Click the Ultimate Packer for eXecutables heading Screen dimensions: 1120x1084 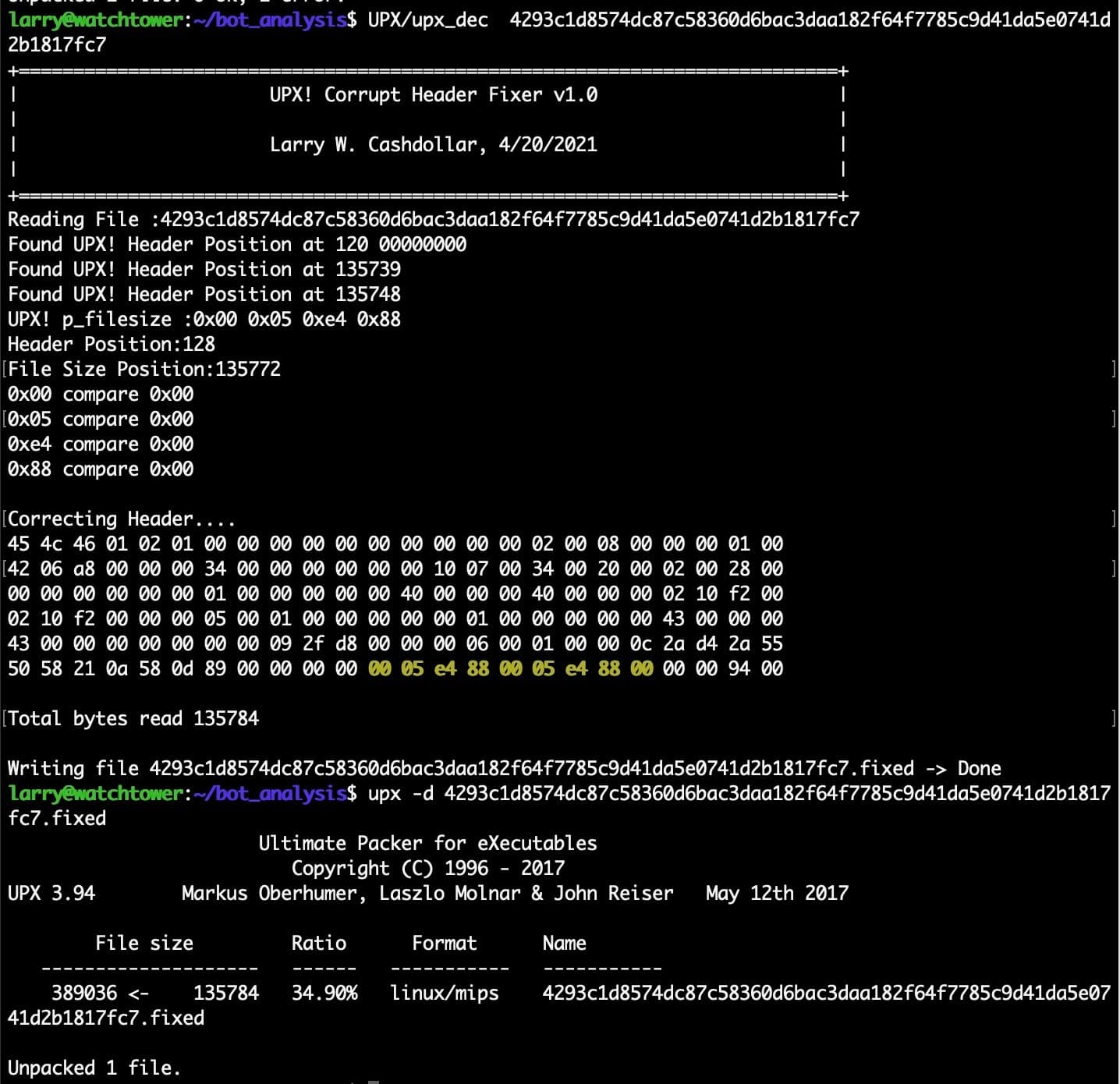click(427, 844)
